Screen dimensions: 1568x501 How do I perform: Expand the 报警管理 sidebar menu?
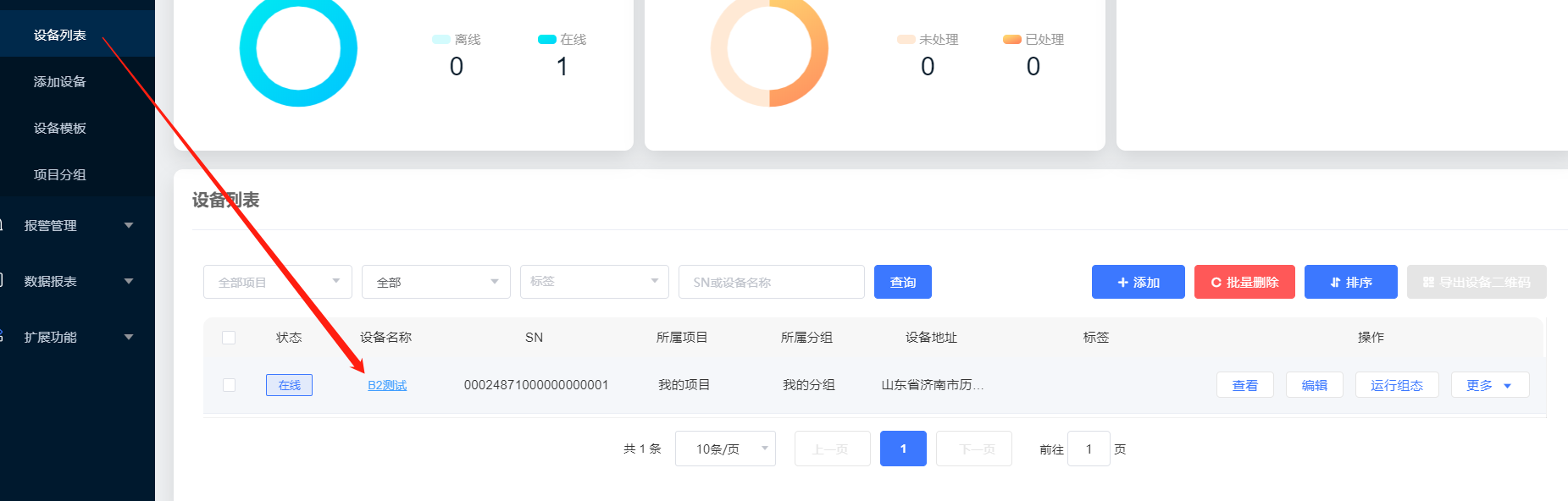click(x=76, y=226)
